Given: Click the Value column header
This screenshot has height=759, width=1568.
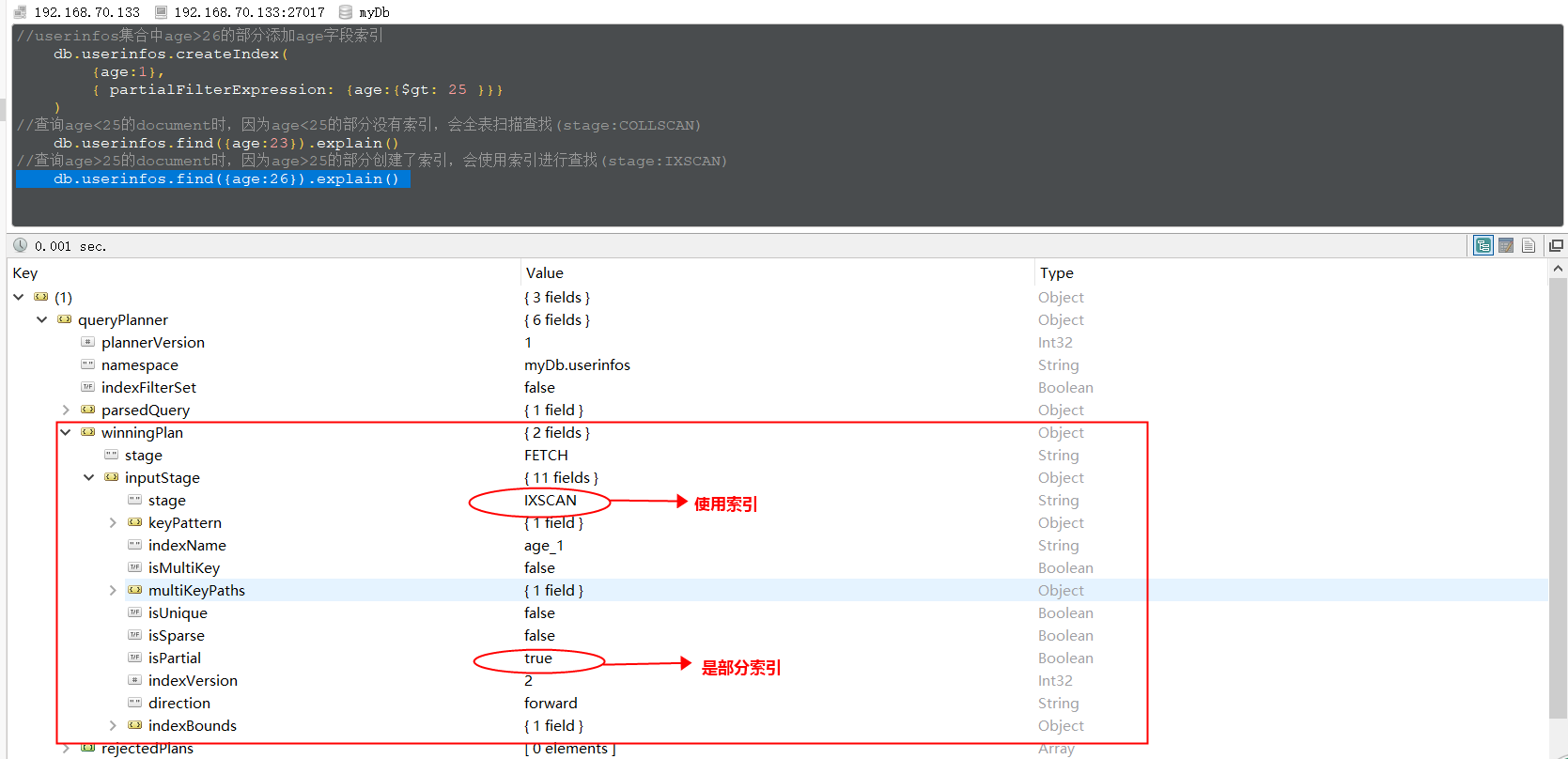Looking at the screenshot, I should [x=545, y=273].
